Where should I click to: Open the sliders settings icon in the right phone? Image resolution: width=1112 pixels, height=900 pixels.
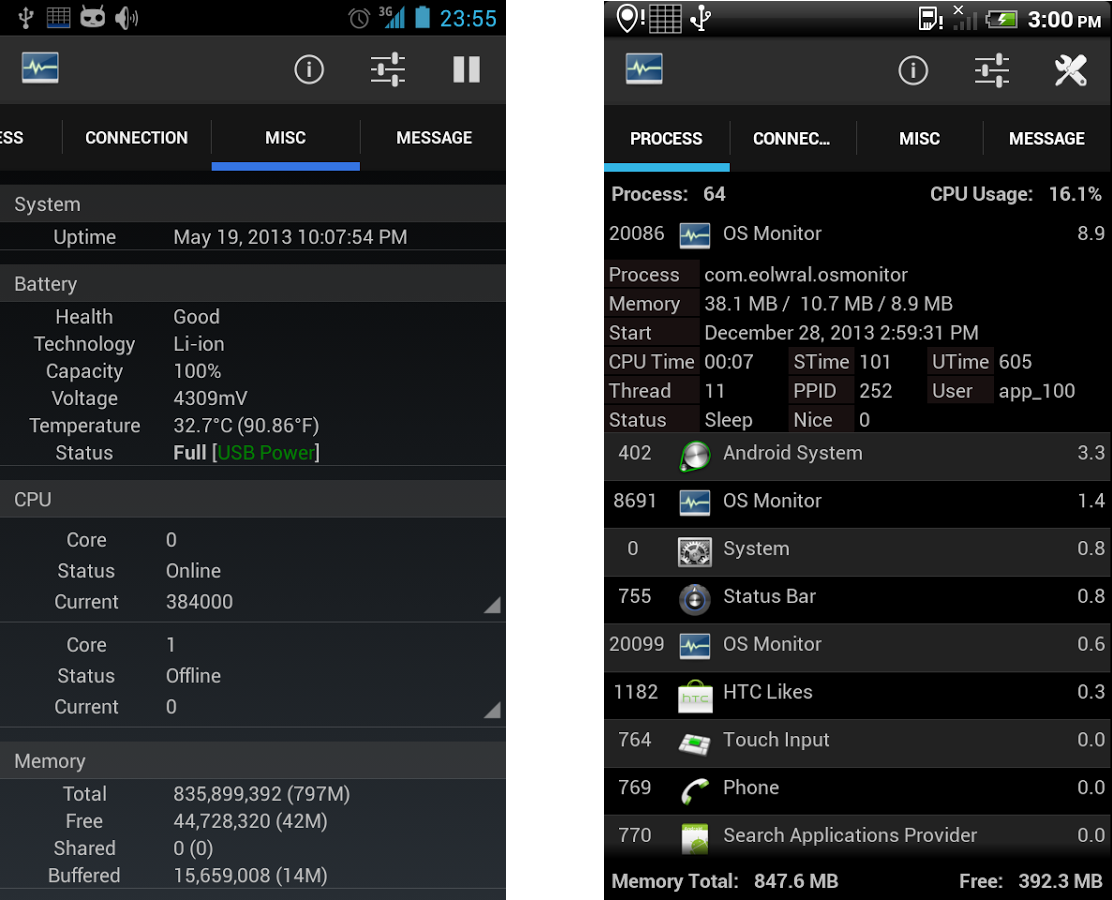click(992, 70)
